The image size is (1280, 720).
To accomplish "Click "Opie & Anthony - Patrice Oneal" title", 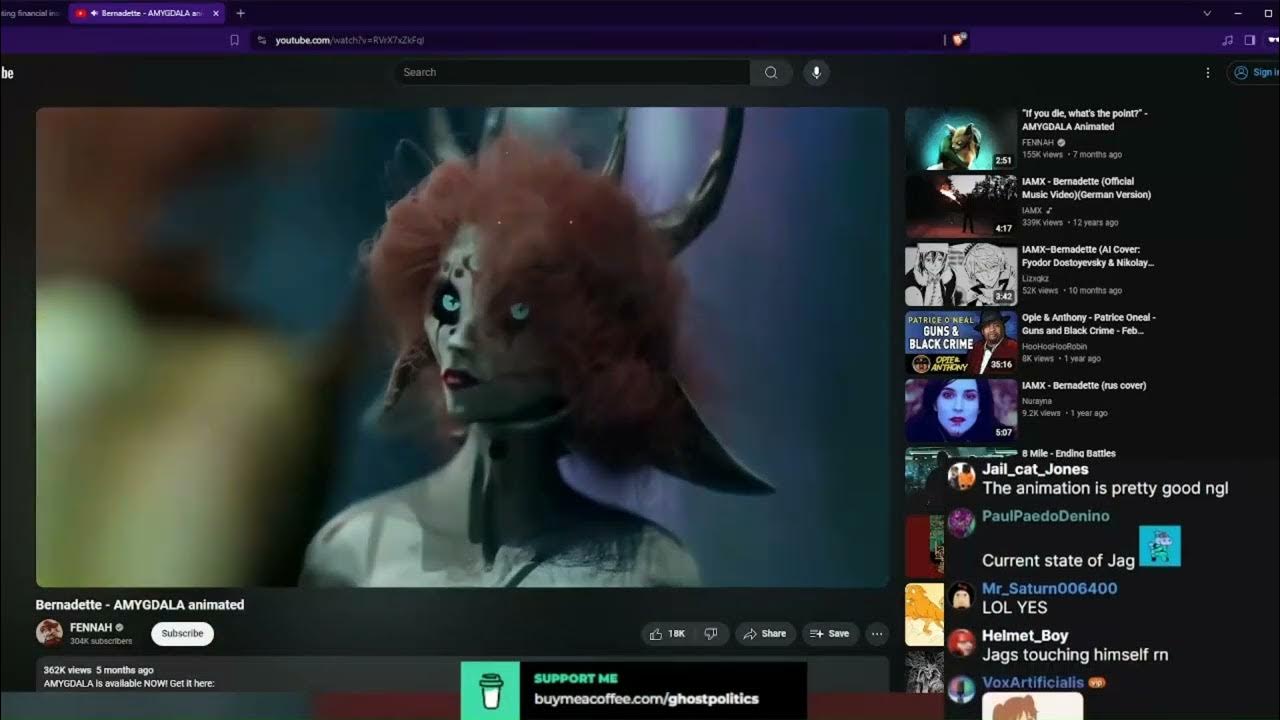I will (x=1089, y=324).
